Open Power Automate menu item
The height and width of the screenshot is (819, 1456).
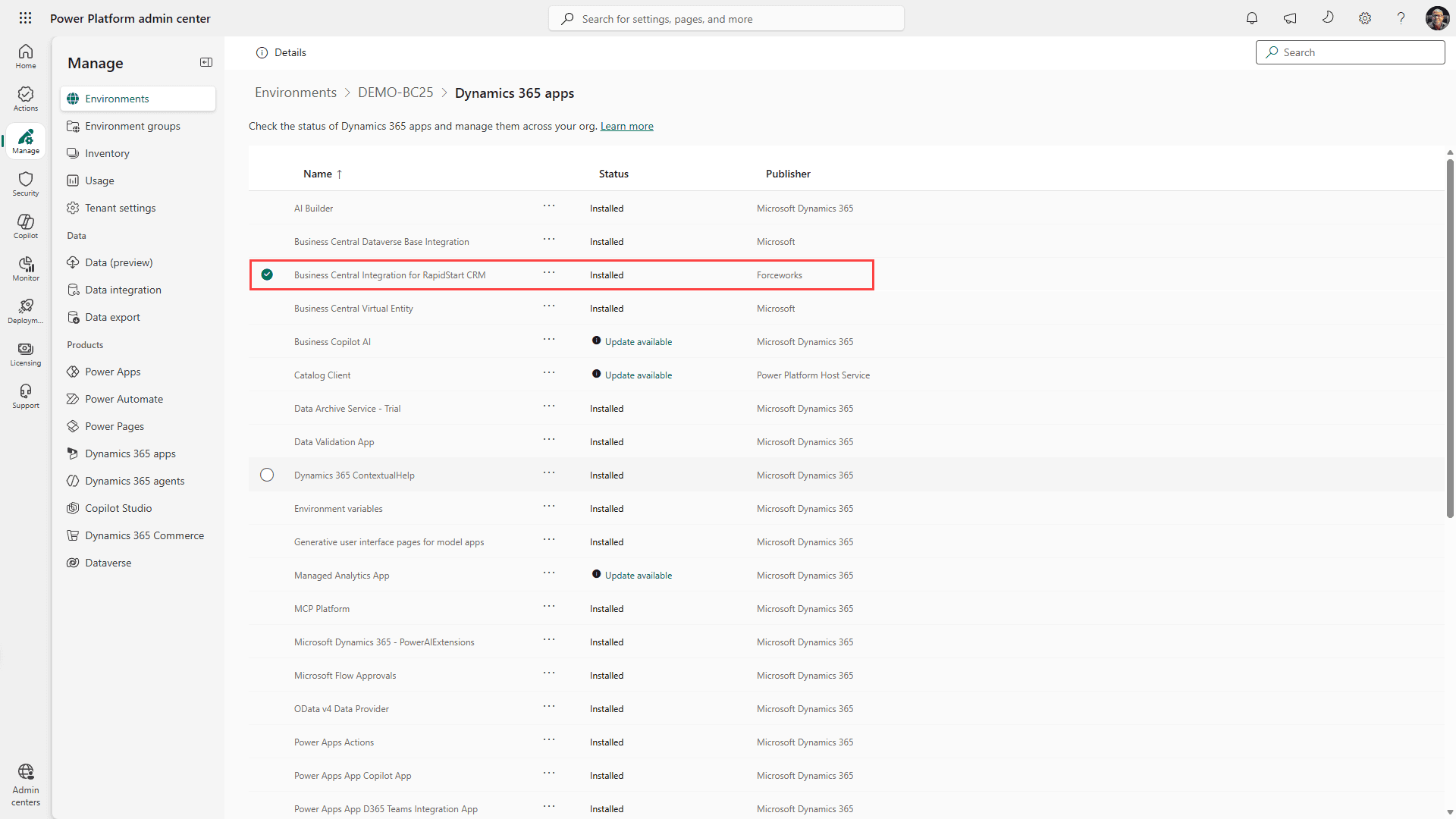tap(138, 399)
